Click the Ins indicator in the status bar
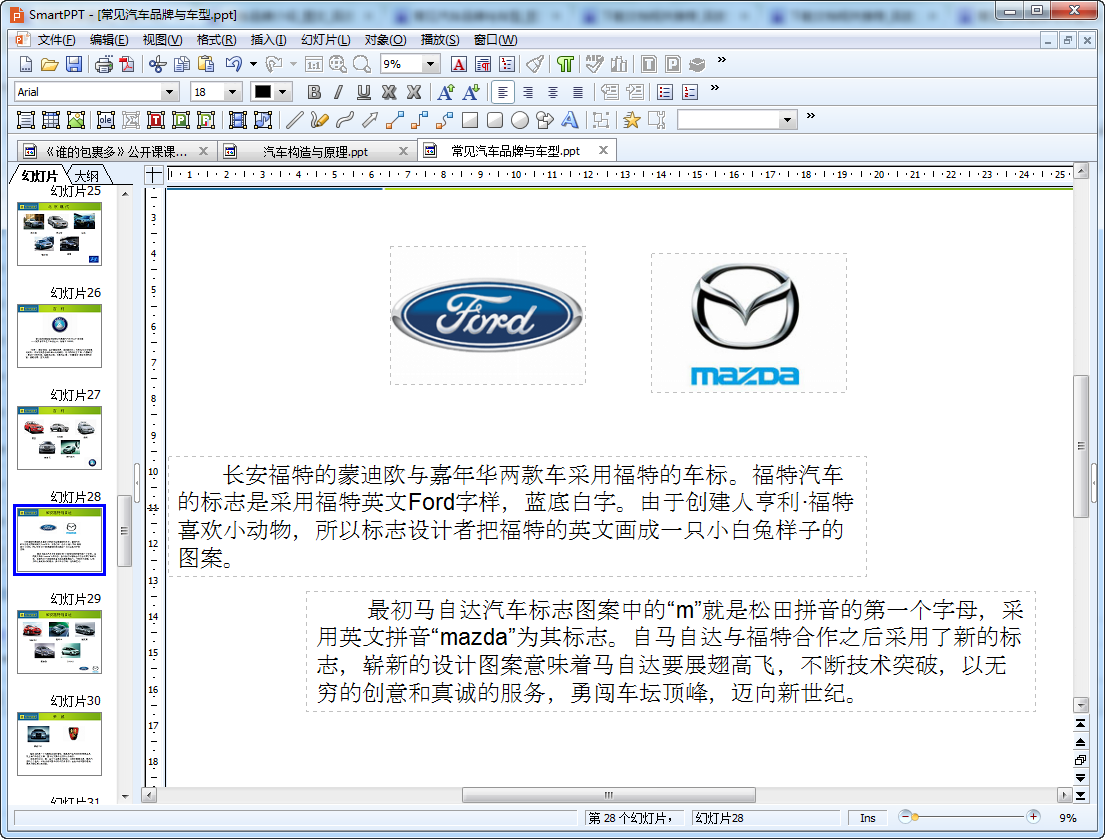Viewport: 1105px width, 839px height. 868,818
